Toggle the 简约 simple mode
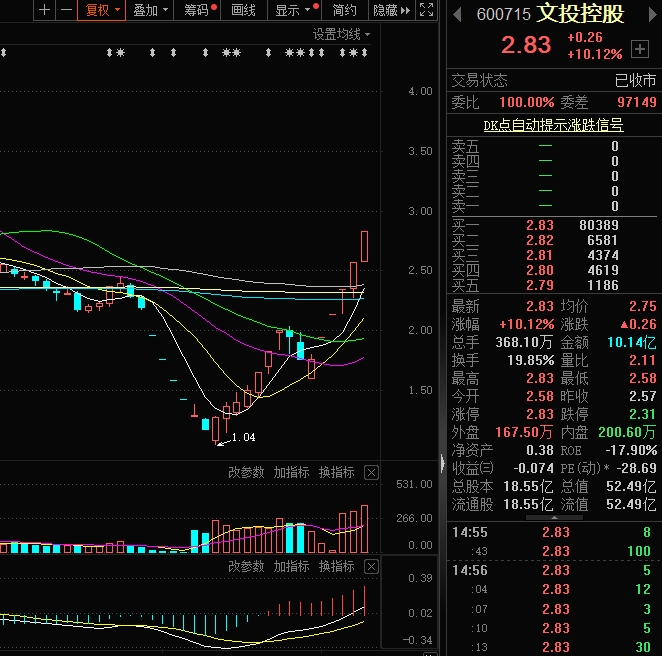The height and width of the screenshot is (656, 662). point(344,10)
